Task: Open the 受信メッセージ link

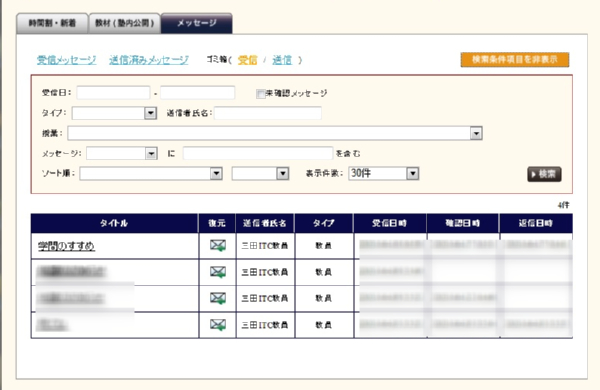Action: click(x=67, y=60)
